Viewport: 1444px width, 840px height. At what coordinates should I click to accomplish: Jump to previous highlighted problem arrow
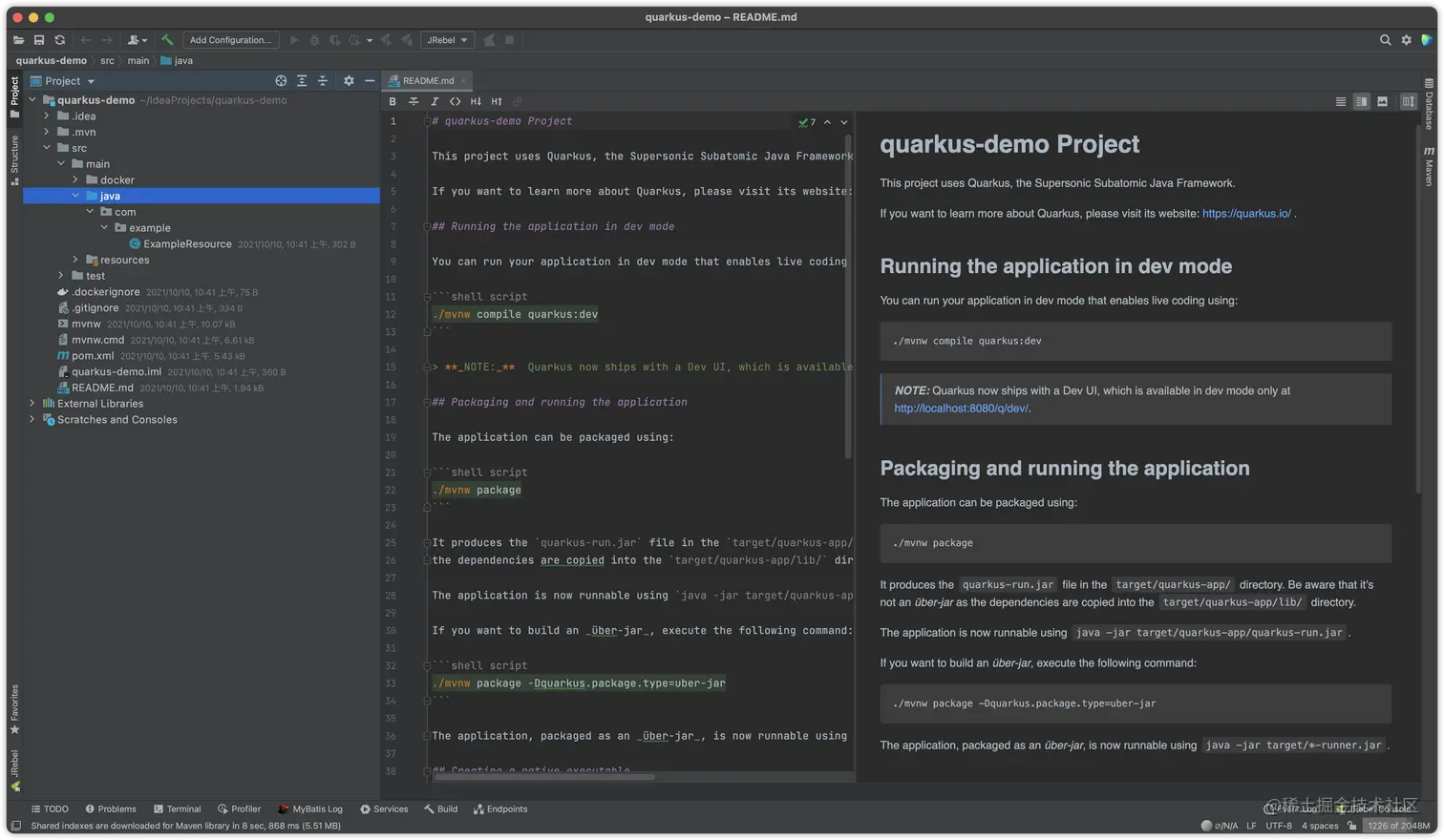pyautogui.click(x=827, y=122)
